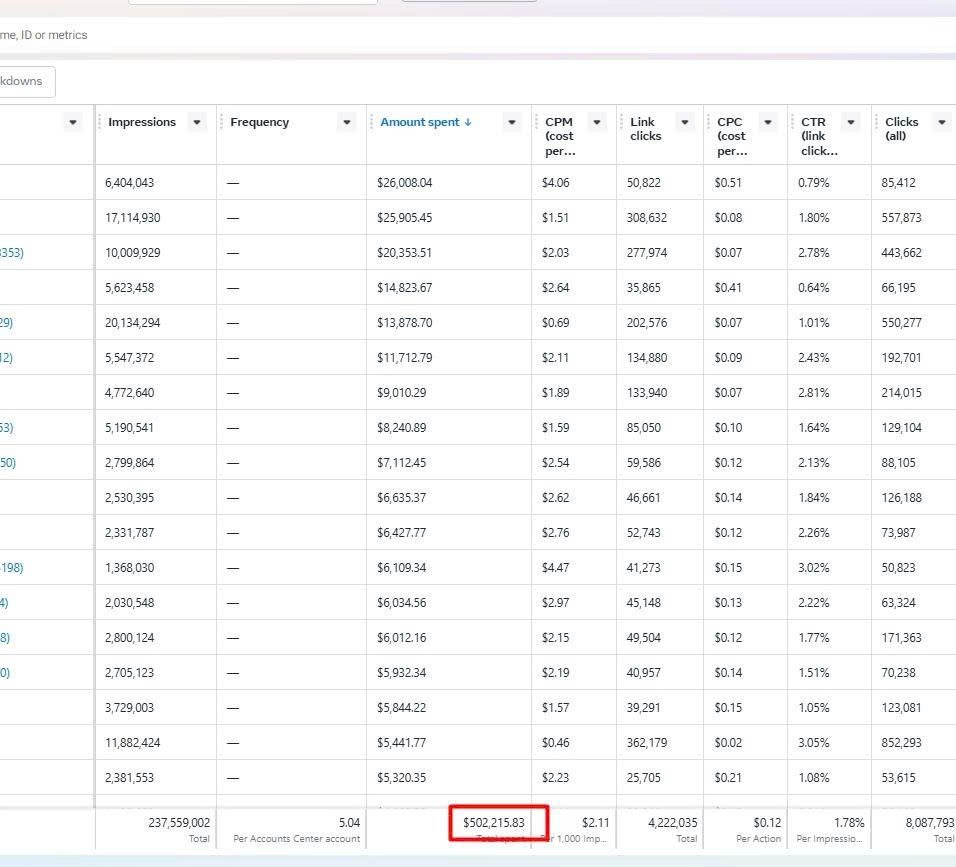Open the Impressions column dropdown arrow
The width and height of the screenshot is (956, 867).
coord(197,122)
